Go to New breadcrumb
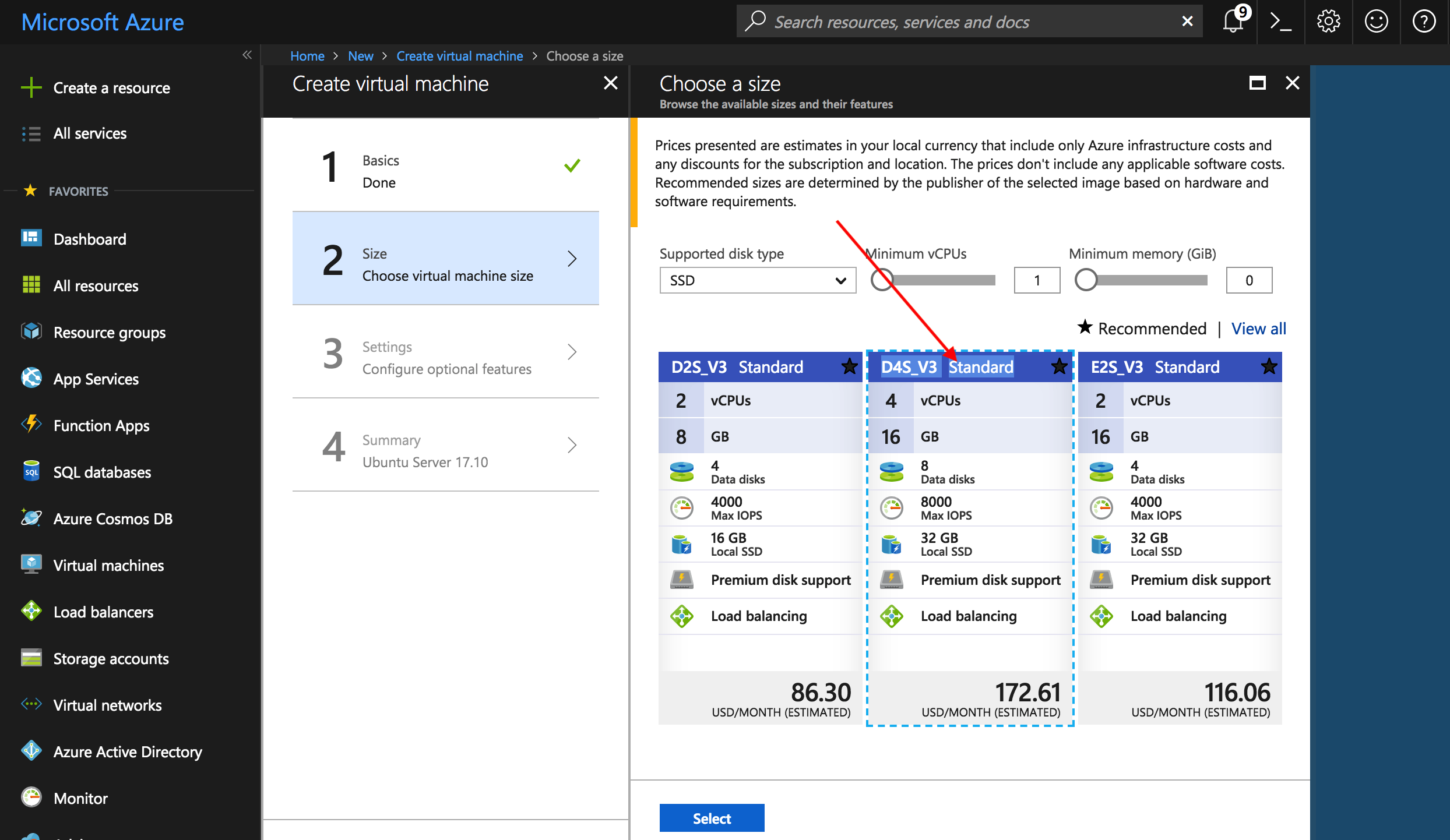 click(361, 56)
